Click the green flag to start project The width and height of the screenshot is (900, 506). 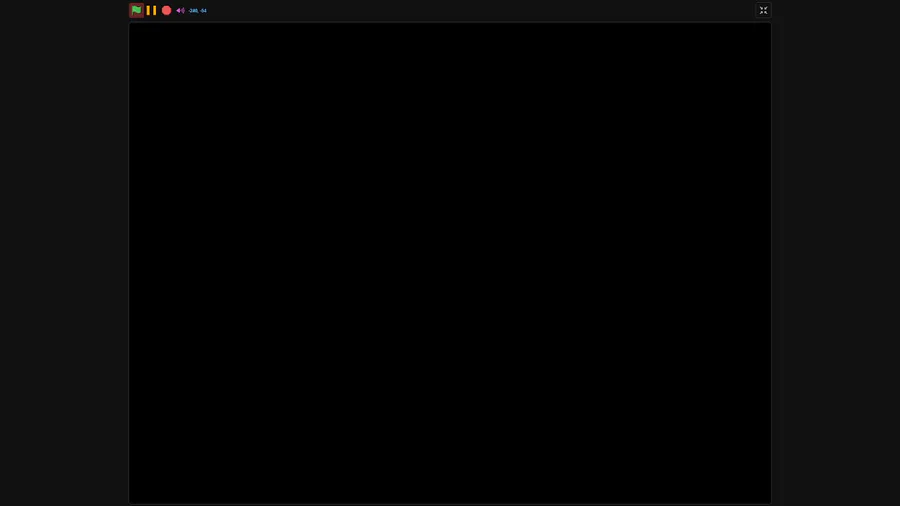pyautogui.click(x=137, y=10)
